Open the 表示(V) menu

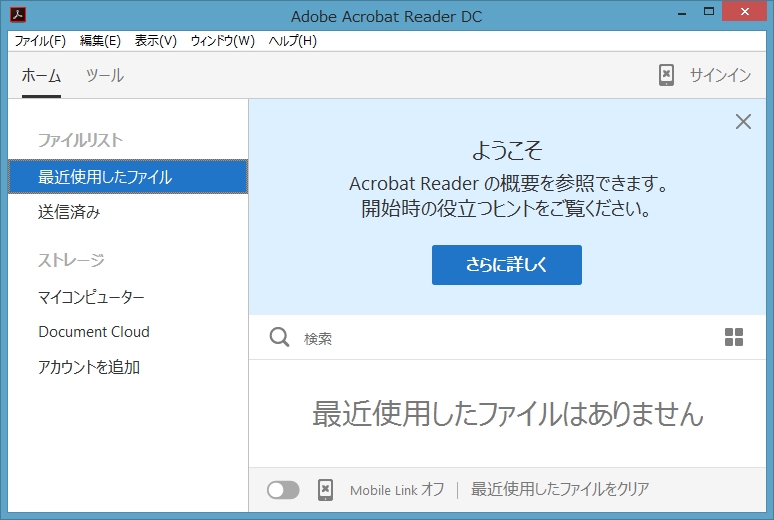(x=155, y=40)
